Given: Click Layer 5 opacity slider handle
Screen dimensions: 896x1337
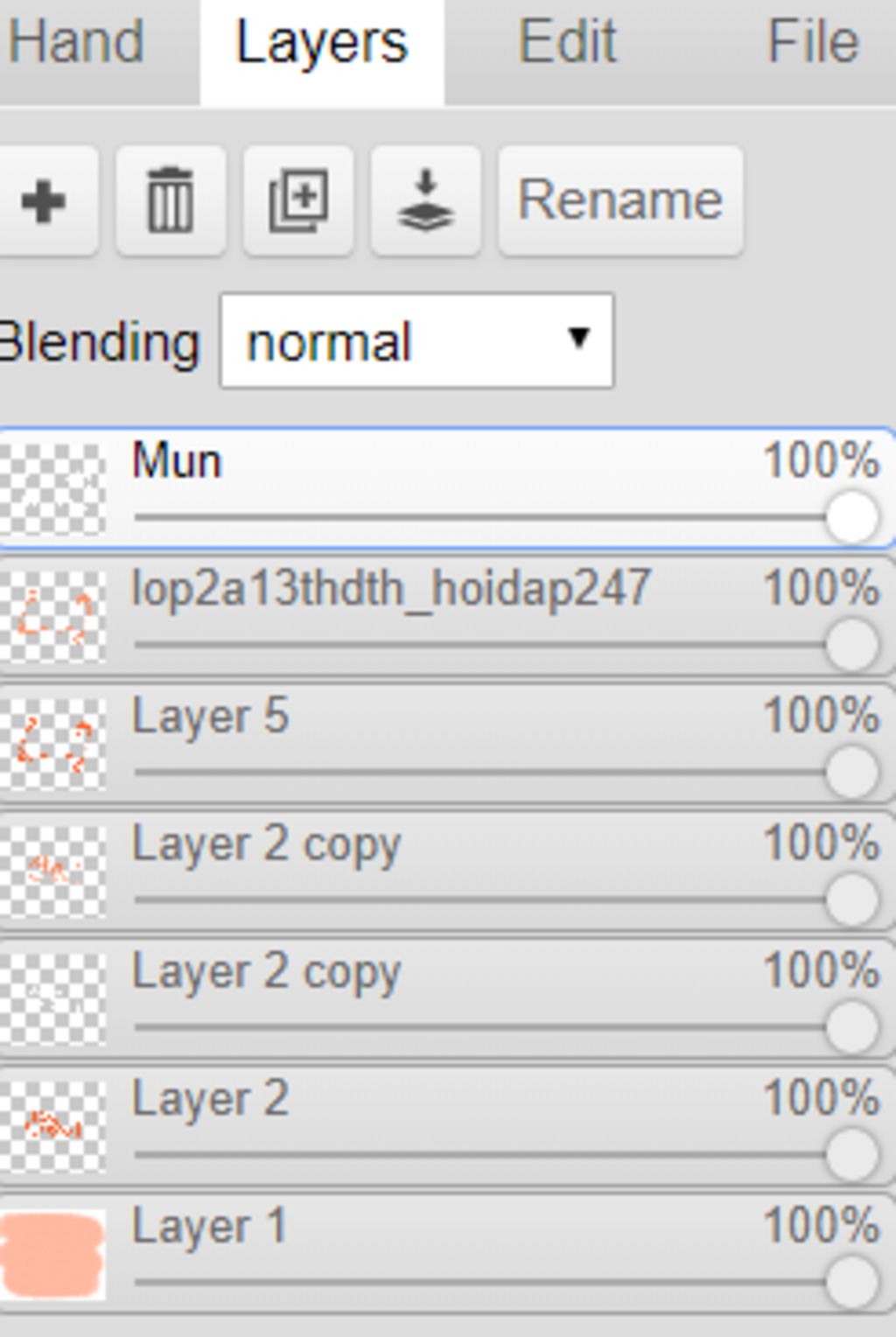Looking at the screenshot, I should 852,772.
